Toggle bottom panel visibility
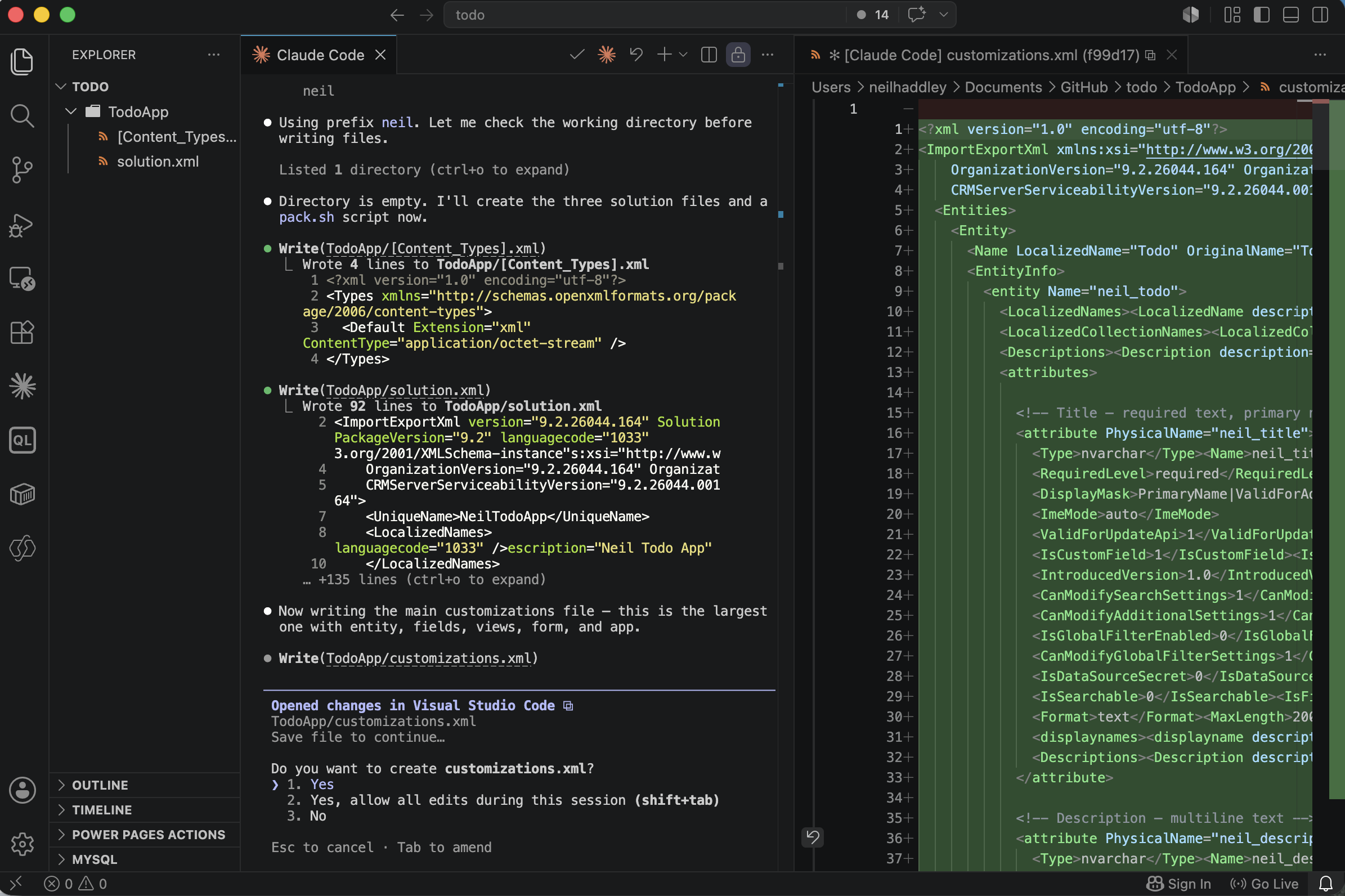This screenshot has width=1345, height=896. click(x=1291, y=15)
